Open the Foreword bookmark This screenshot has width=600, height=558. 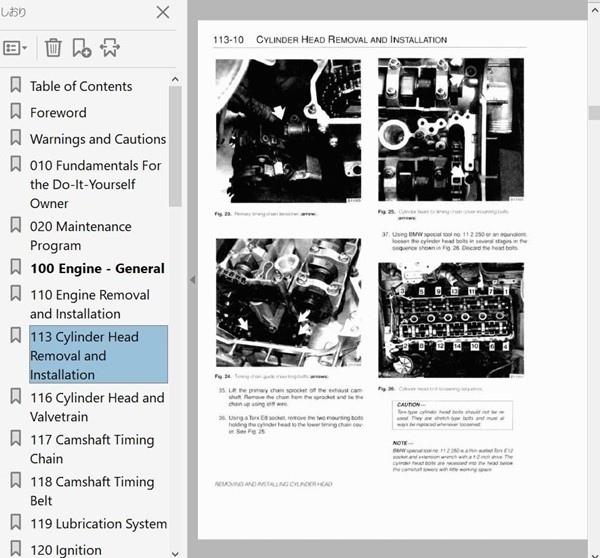pos(58,113)
